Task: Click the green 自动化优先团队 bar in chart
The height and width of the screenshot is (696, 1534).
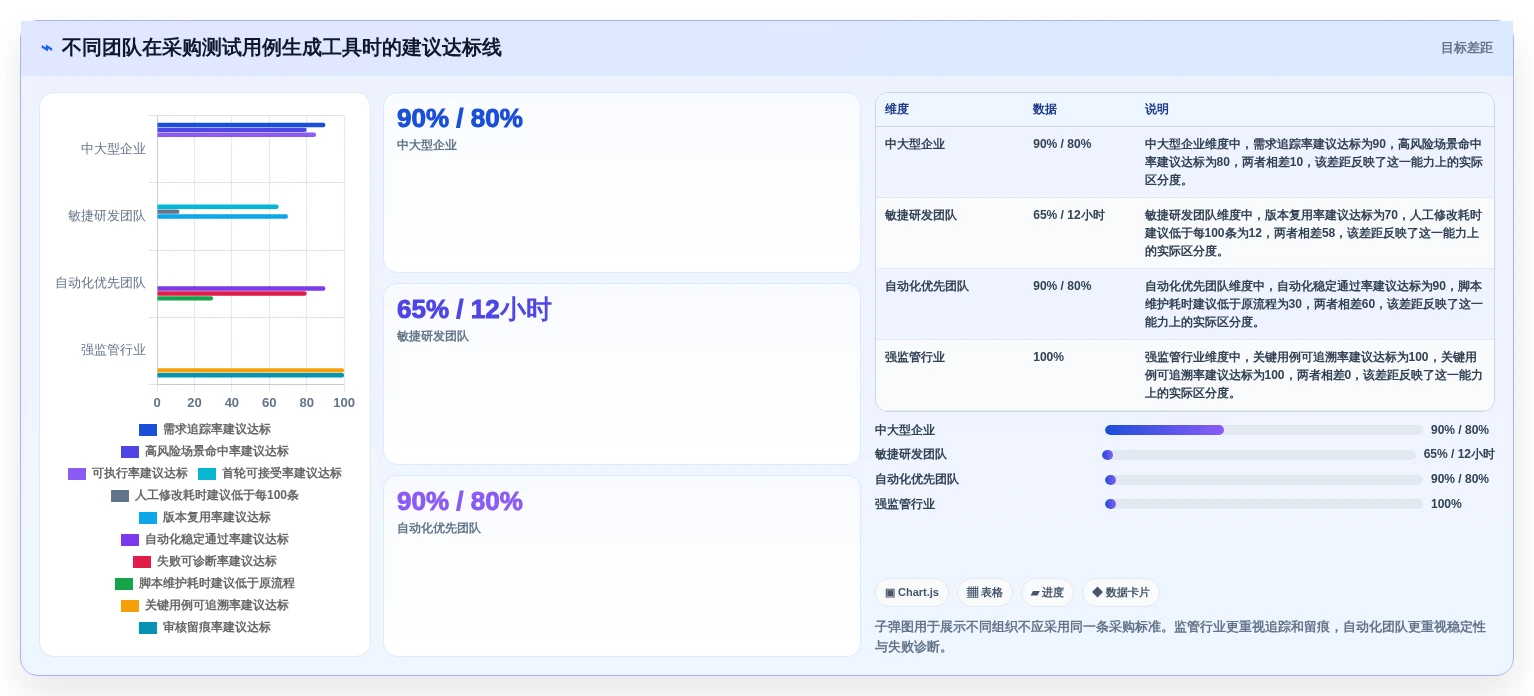Action: (x=185, y=298)
